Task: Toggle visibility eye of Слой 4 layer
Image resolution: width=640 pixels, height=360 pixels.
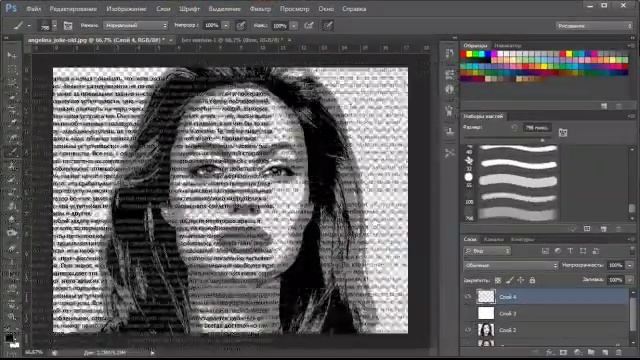Action: [468, 297]
